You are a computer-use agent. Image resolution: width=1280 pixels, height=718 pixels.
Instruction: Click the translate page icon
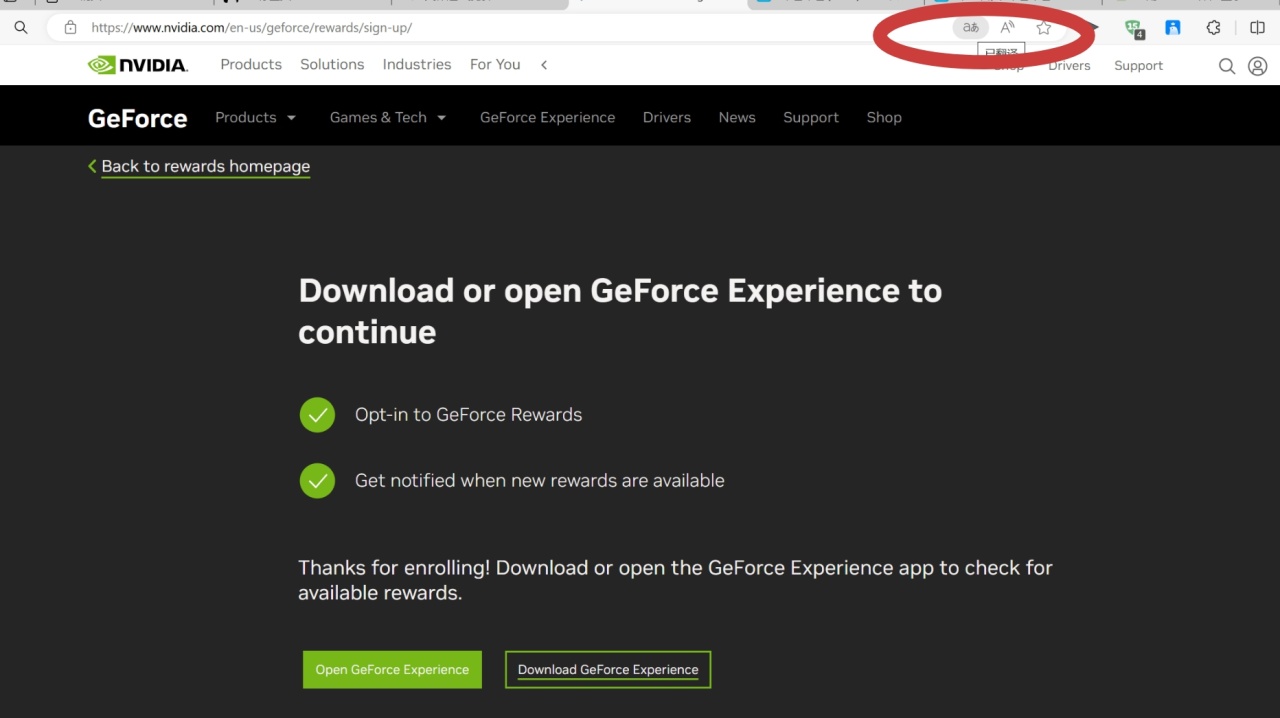click(x=970, y=28)
